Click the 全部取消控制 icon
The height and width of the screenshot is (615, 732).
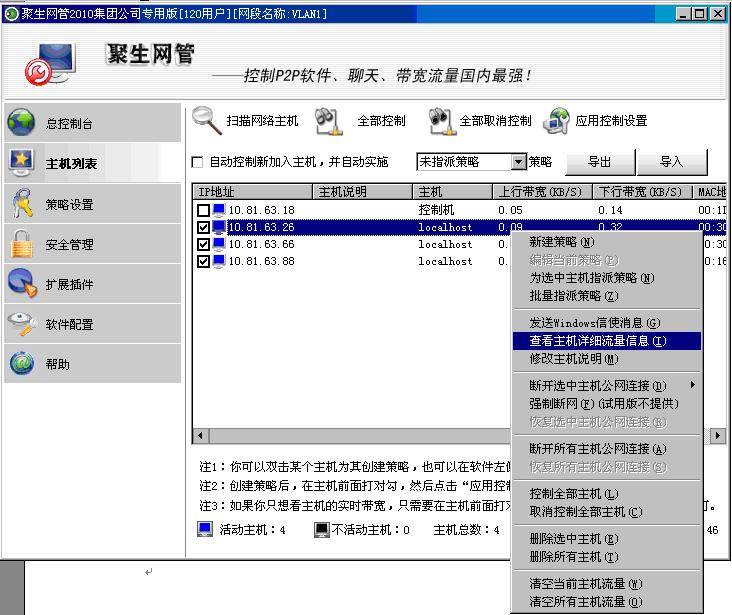click(441, 121)
